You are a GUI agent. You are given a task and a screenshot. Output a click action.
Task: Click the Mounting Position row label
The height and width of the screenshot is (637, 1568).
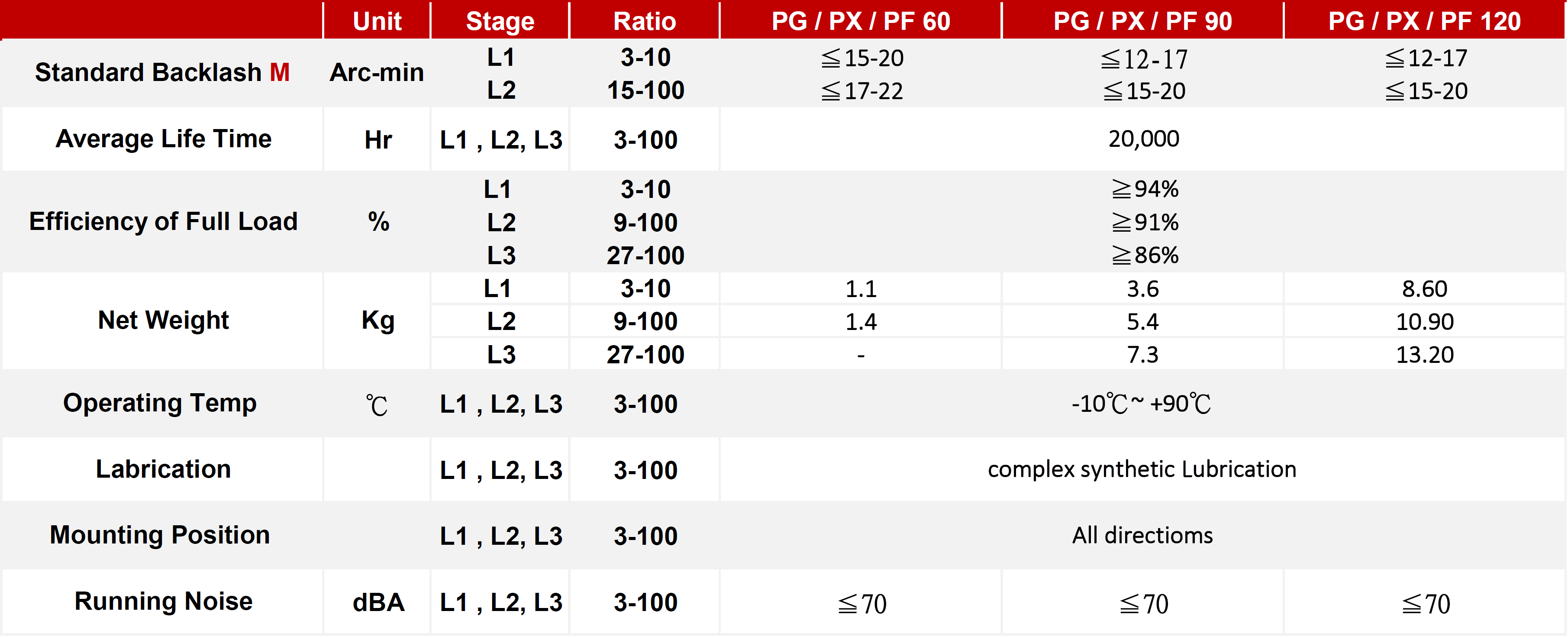[159, 535]
